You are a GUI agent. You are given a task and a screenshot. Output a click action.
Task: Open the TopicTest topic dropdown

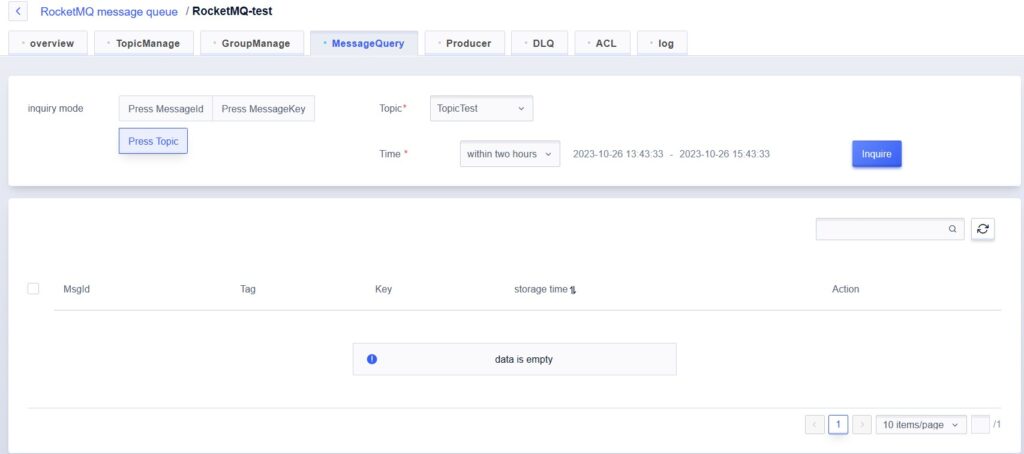[481, 108]
